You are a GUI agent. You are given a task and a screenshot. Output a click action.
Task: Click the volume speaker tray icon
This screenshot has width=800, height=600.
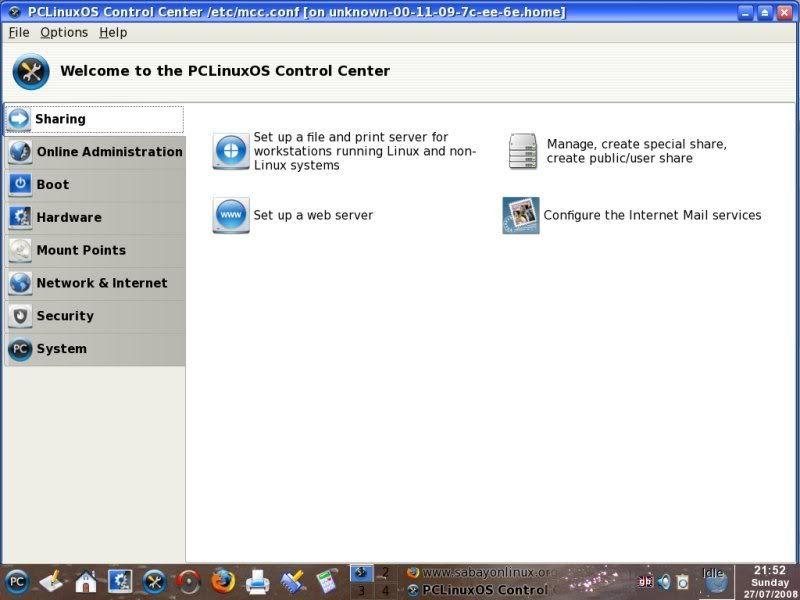[x=664, y=582]
